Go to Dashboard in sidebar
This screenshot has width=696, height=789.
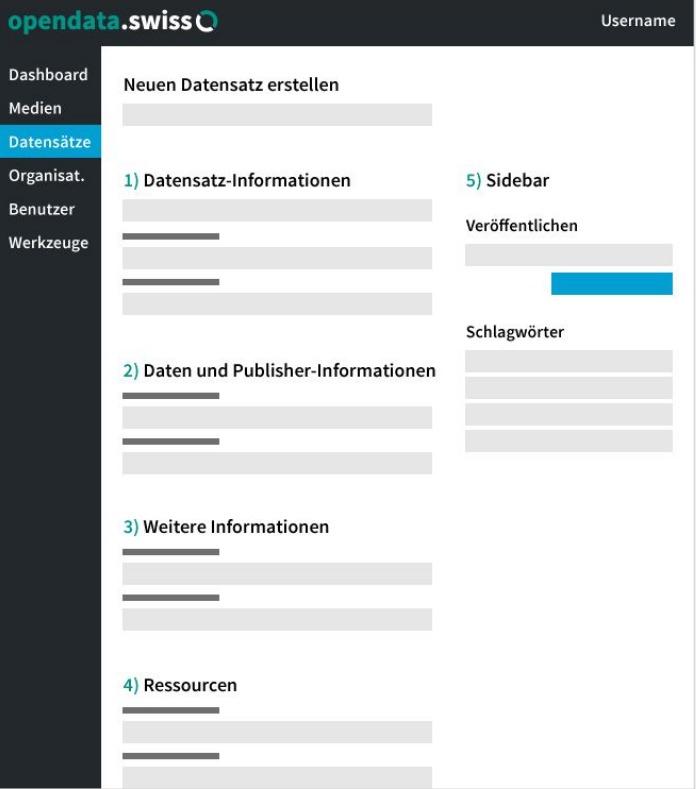click(50, 74)
